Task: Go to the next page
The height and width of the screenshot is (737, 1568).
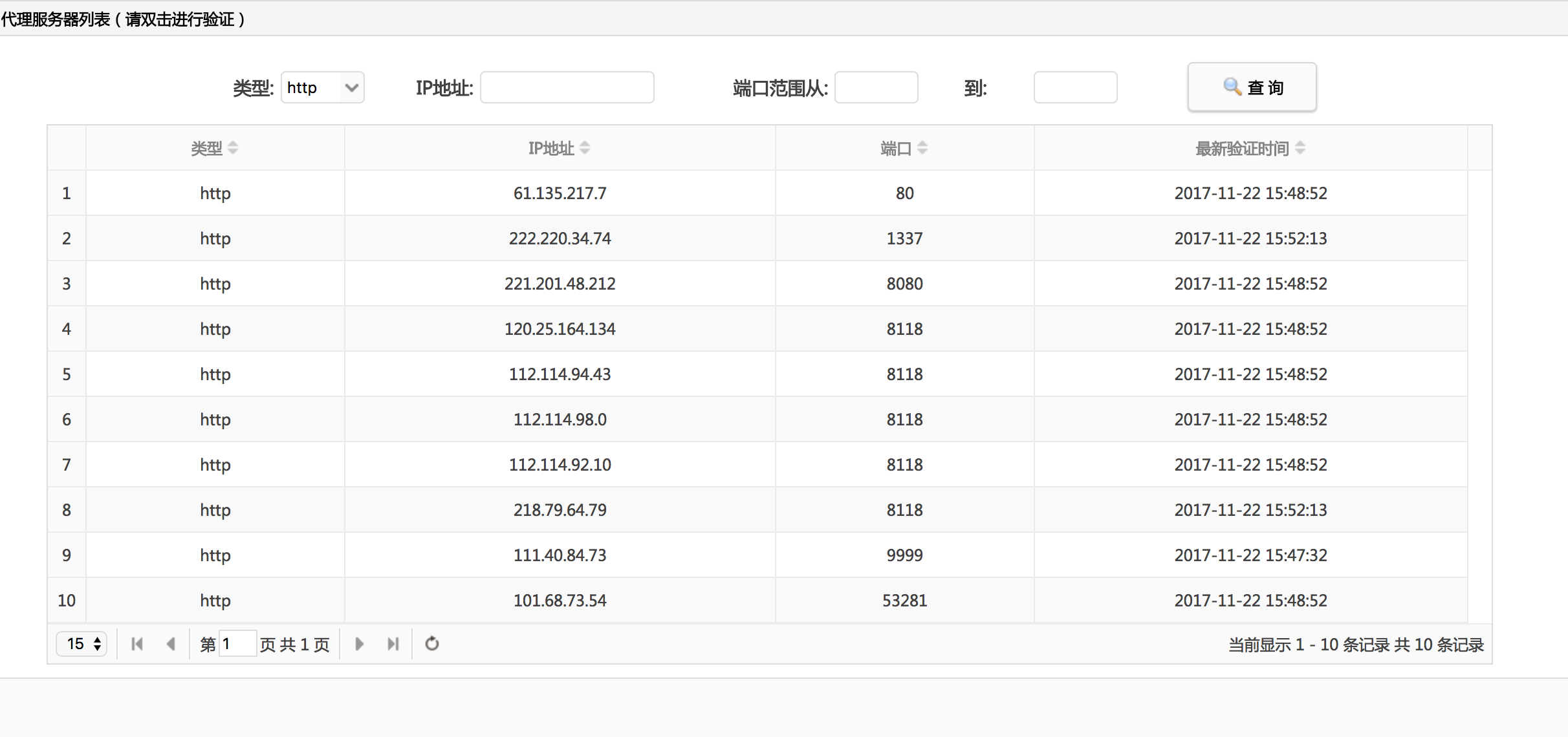Action: (x=360, y=644)
